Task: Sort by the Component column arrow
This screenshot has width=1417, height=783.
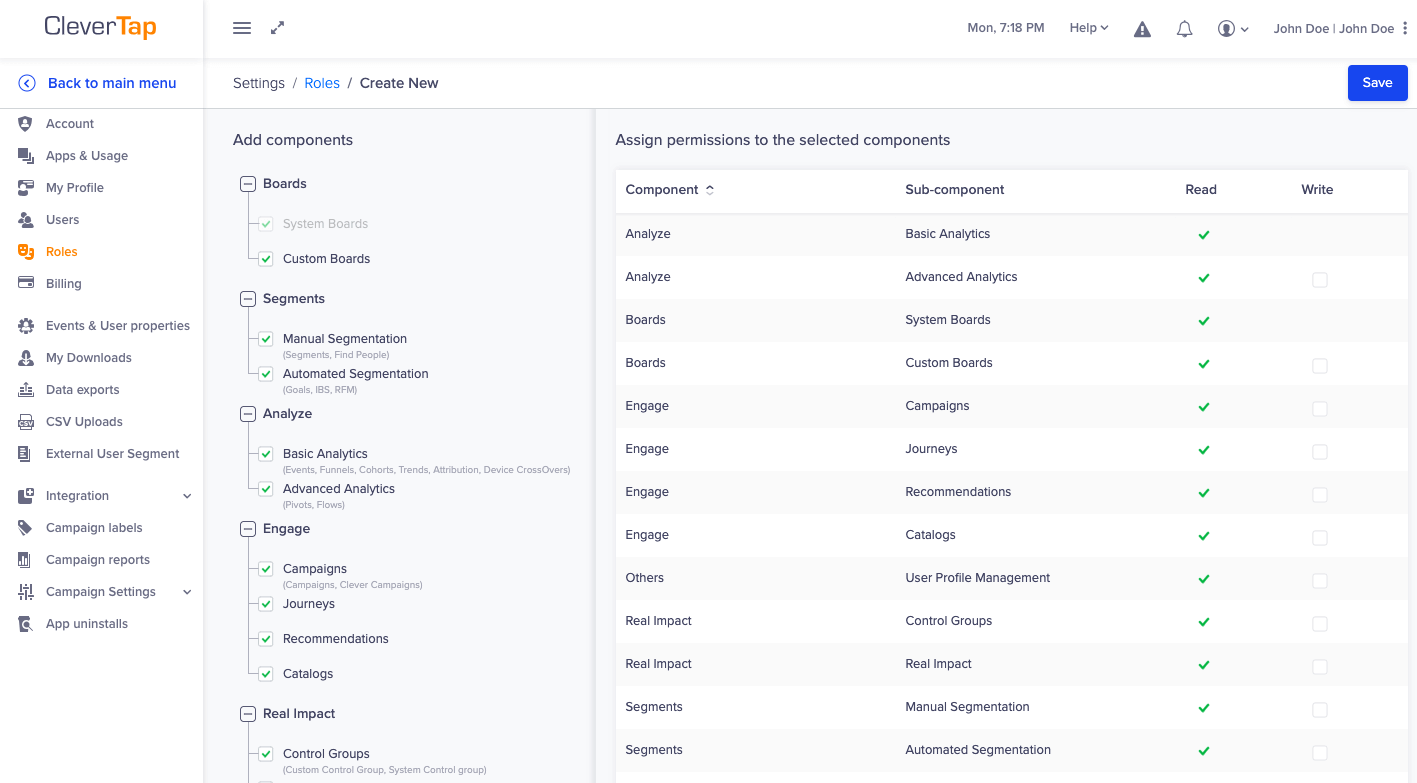Action: click(710, 190)
